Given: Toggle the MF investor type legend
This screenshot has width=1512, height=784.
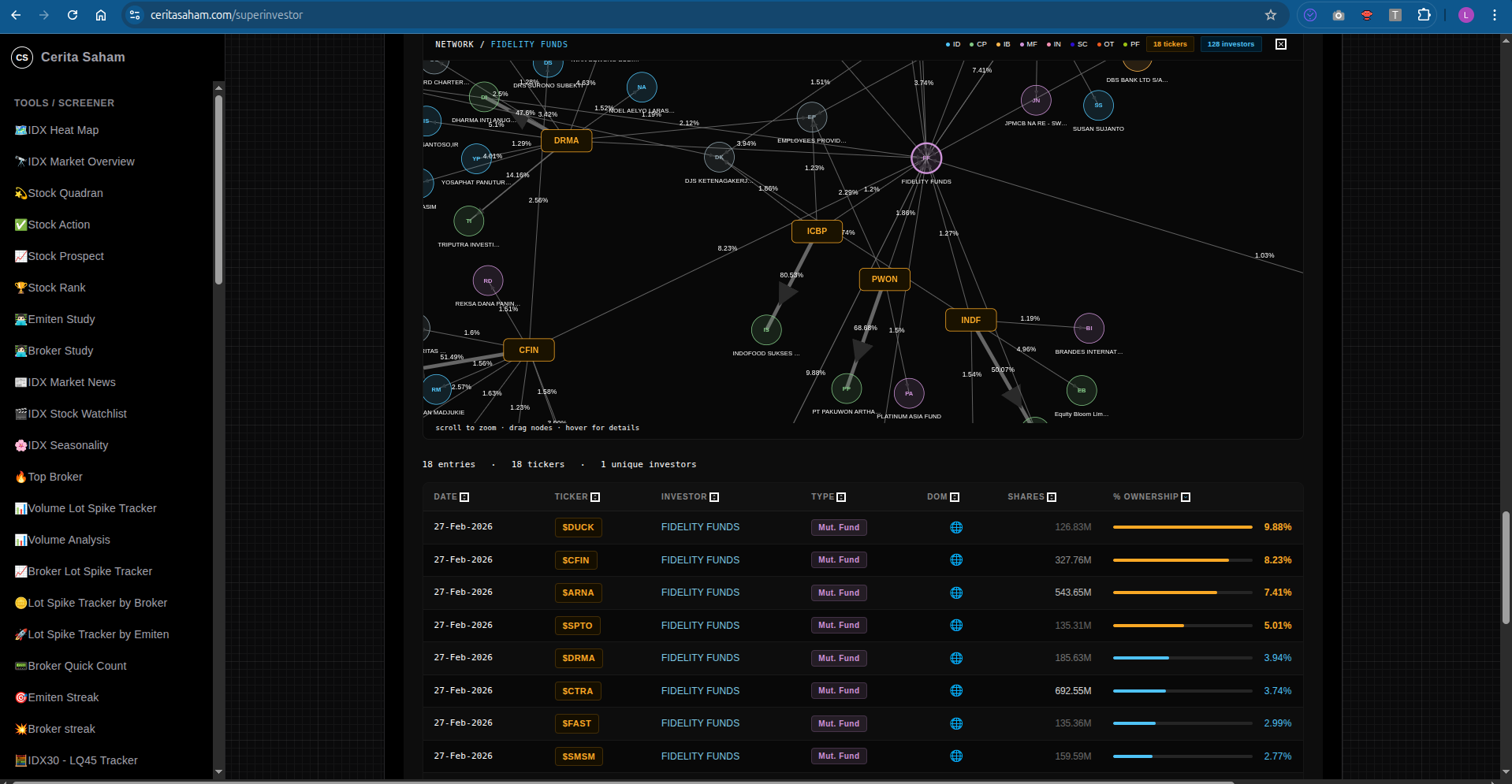Looking at the screenshot, I should click(1028, 44).
